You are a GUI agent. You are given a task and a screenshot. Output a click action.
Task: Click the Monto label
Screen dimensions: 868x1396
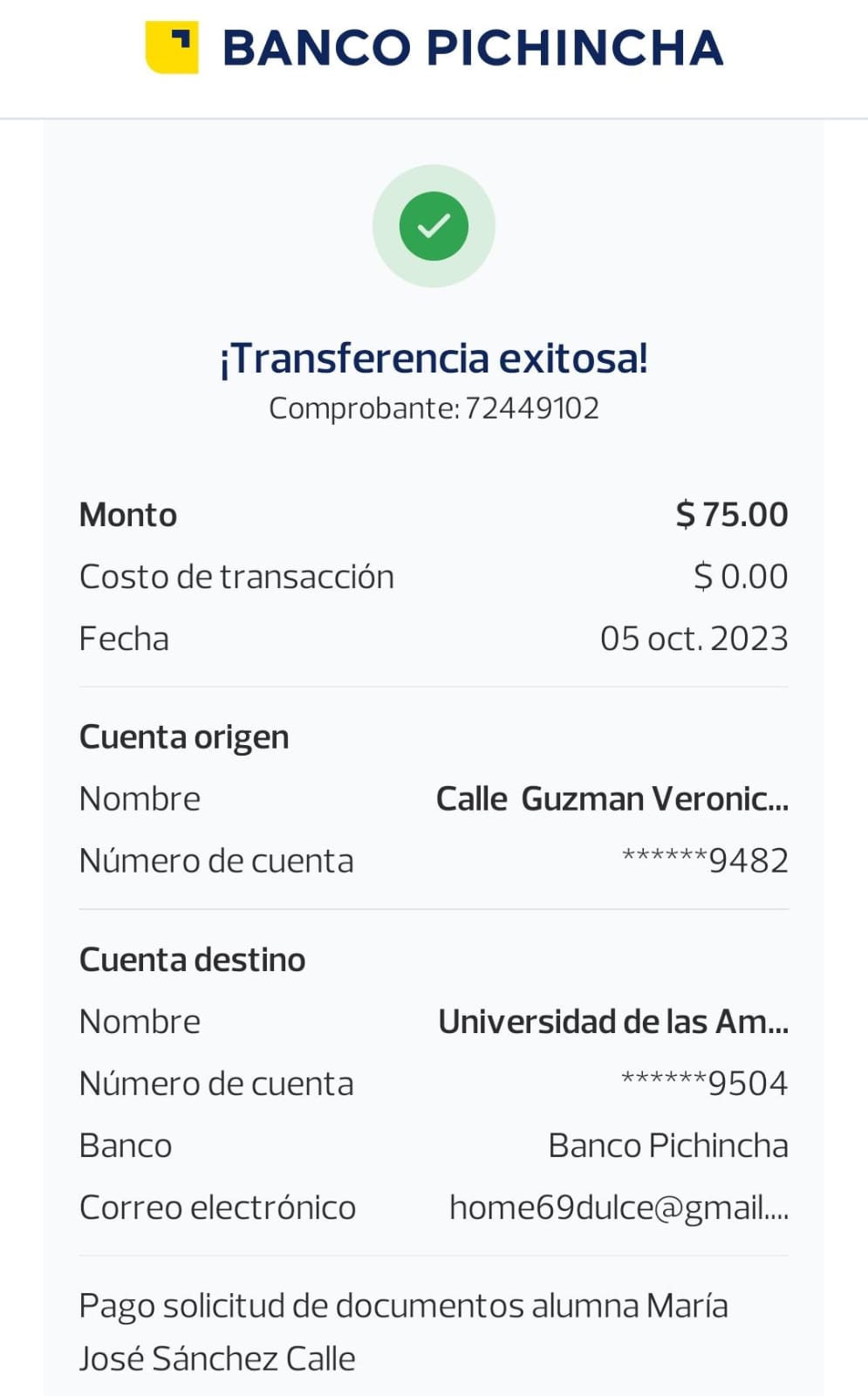coord(128,515)
